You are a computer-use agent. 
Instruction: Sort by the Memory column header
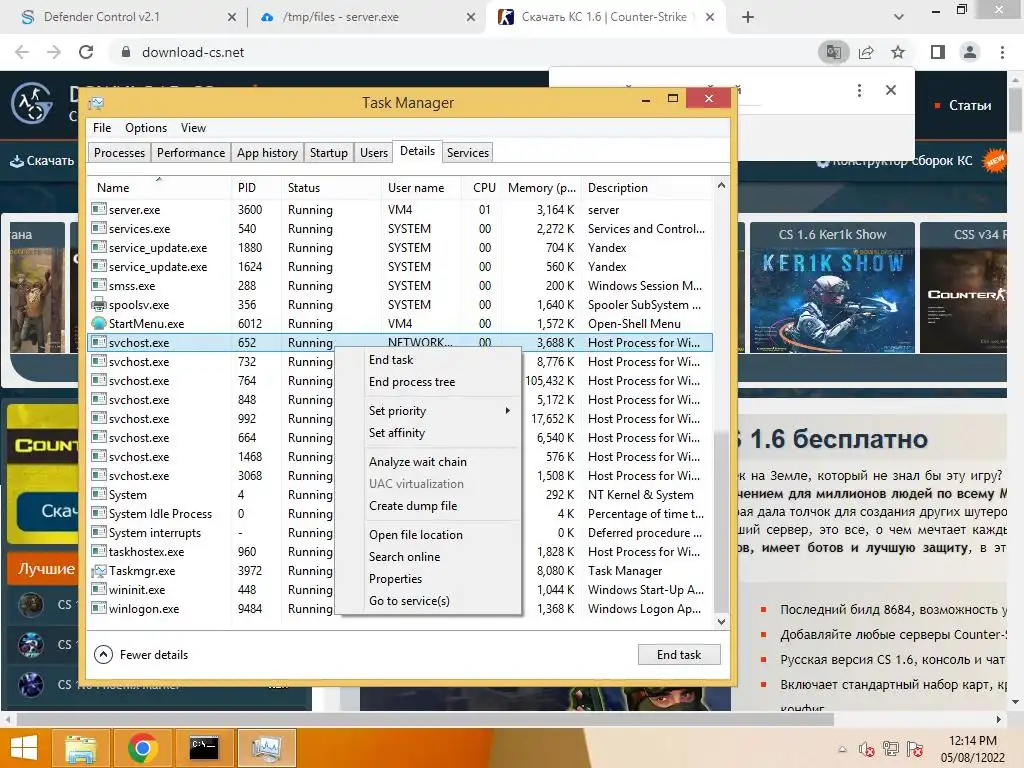(x=541, y=187)
